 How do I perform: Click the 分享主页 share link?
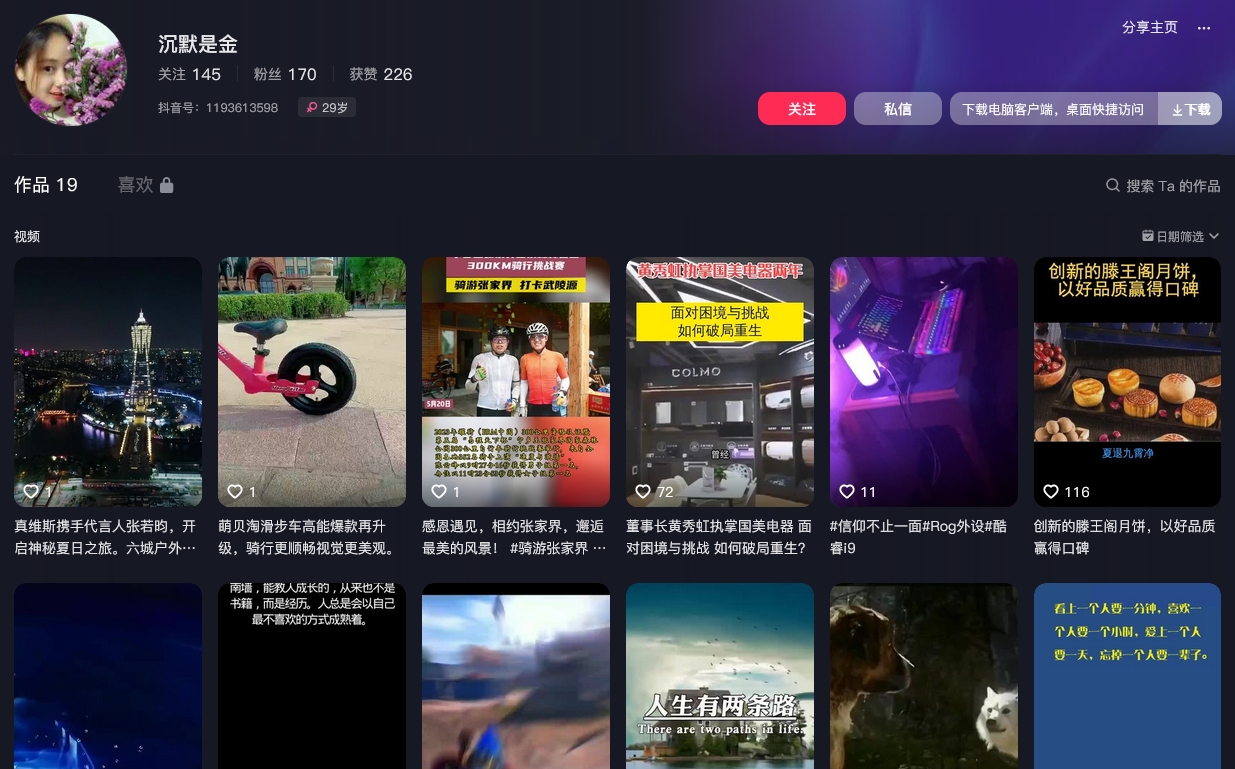click(1150, 28)
